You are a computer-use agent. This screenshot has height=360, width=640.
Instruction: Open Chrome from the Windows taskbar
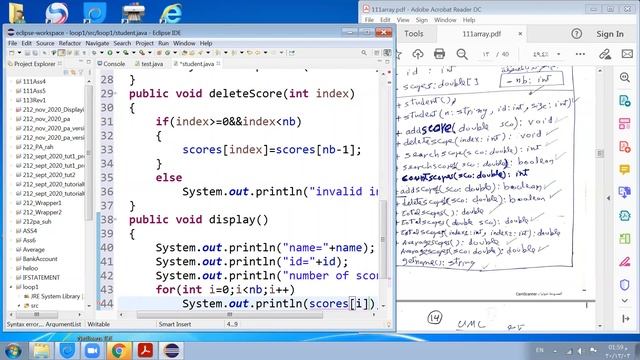[119, 351]
